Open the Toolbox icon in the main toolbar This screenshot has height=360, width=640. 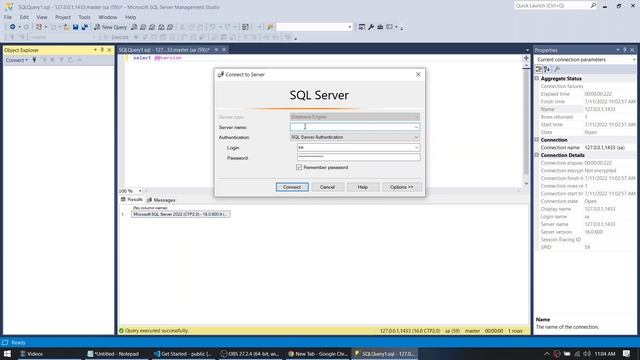[x=380, y=27]
